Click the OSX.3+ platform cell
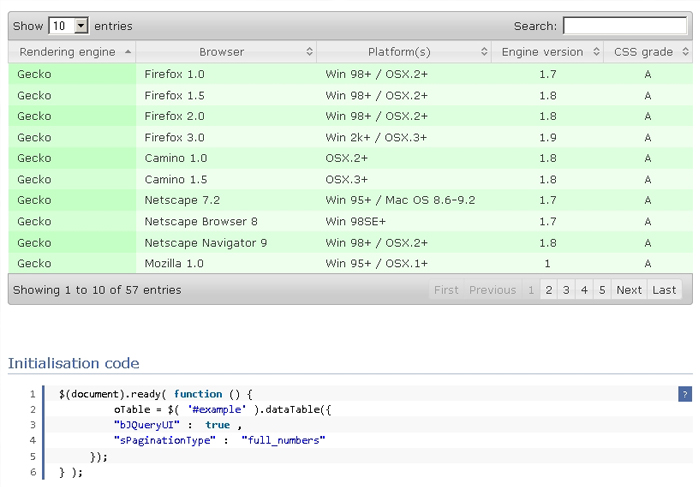The height and width of the screenshot is (488, 700). [x=404, y=179]
